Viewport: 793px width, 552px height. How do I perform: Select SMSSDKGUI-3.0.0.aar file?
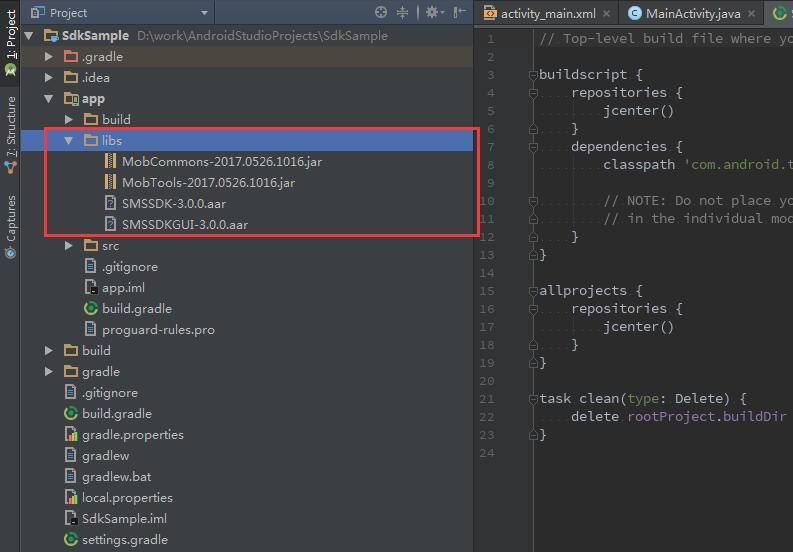(185, 225)
